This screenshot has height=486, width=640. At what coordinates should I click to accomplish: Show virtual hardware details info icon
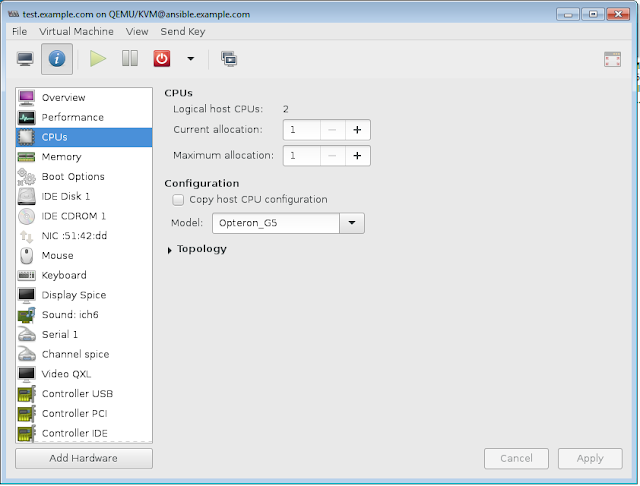(x=57, y=59)
